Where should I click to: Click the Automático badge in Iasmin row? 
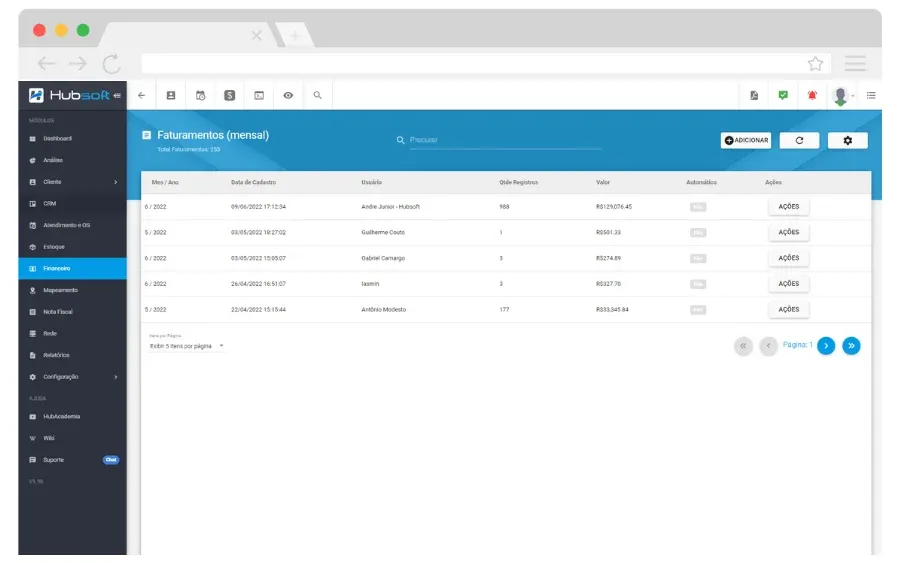[698, 284]
